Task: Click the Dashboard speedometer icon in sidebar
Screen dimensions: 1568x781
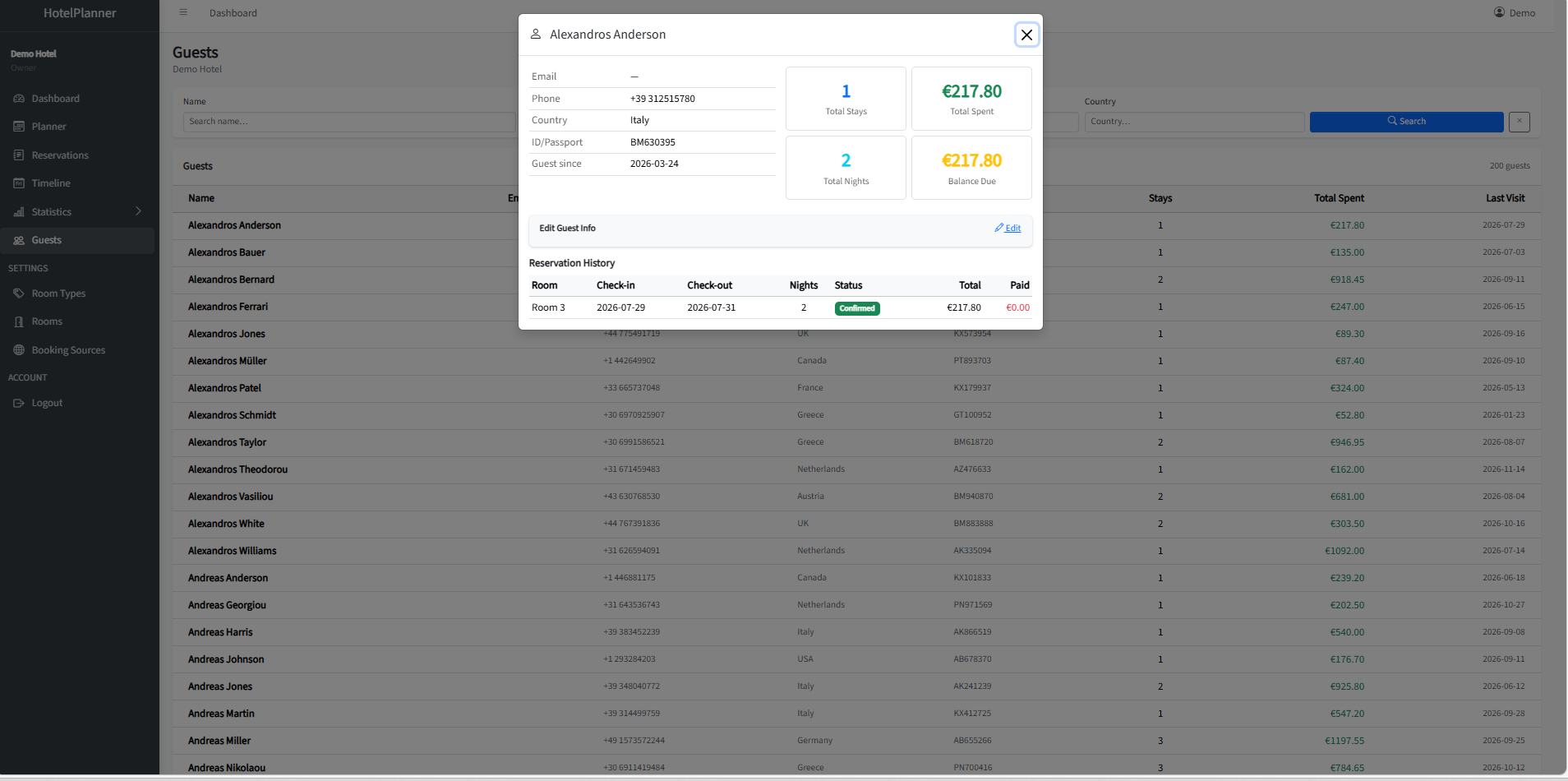Action: (19, 99)
